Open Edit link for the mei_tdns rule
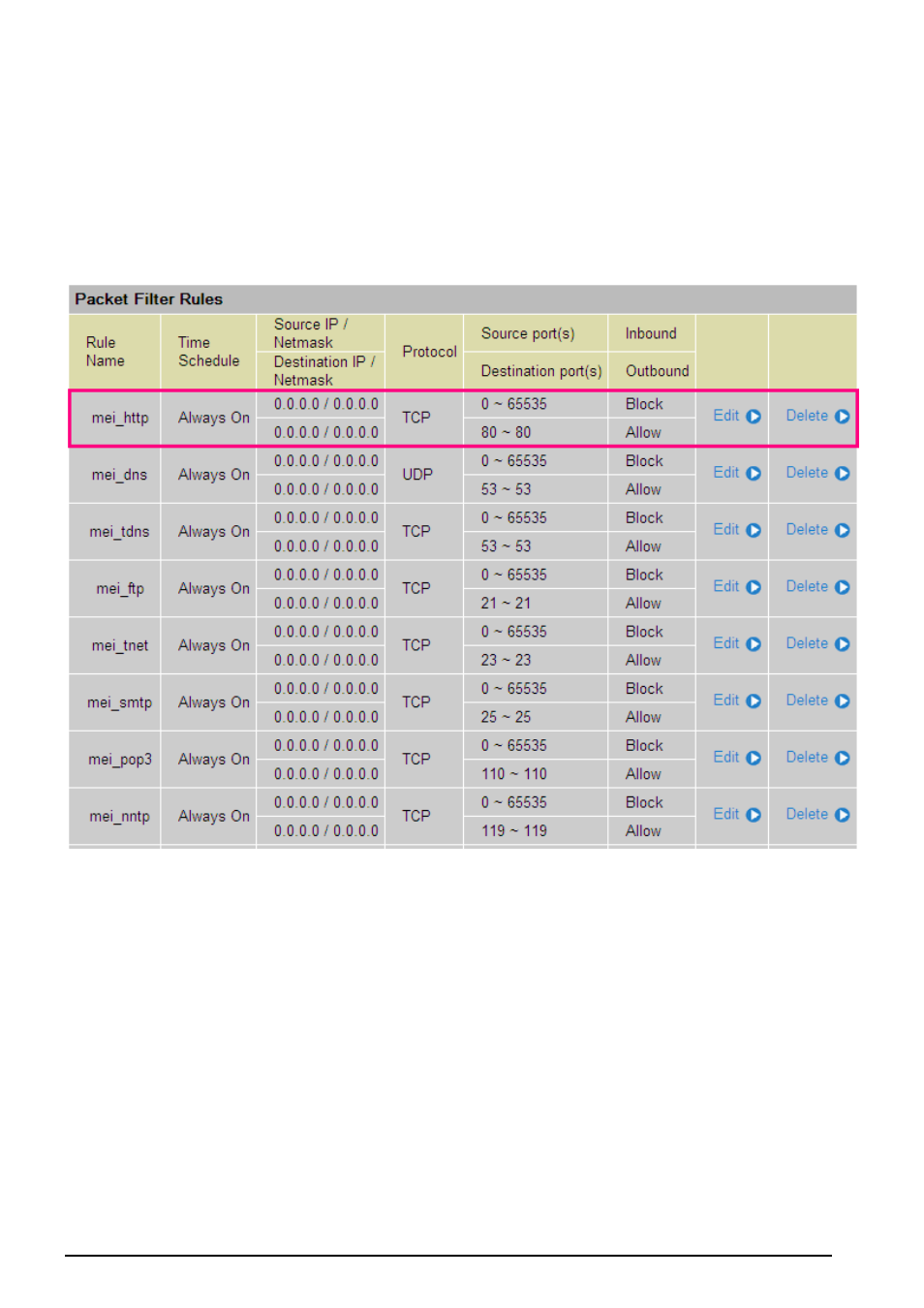924x1308 pixels. (726, 530)
